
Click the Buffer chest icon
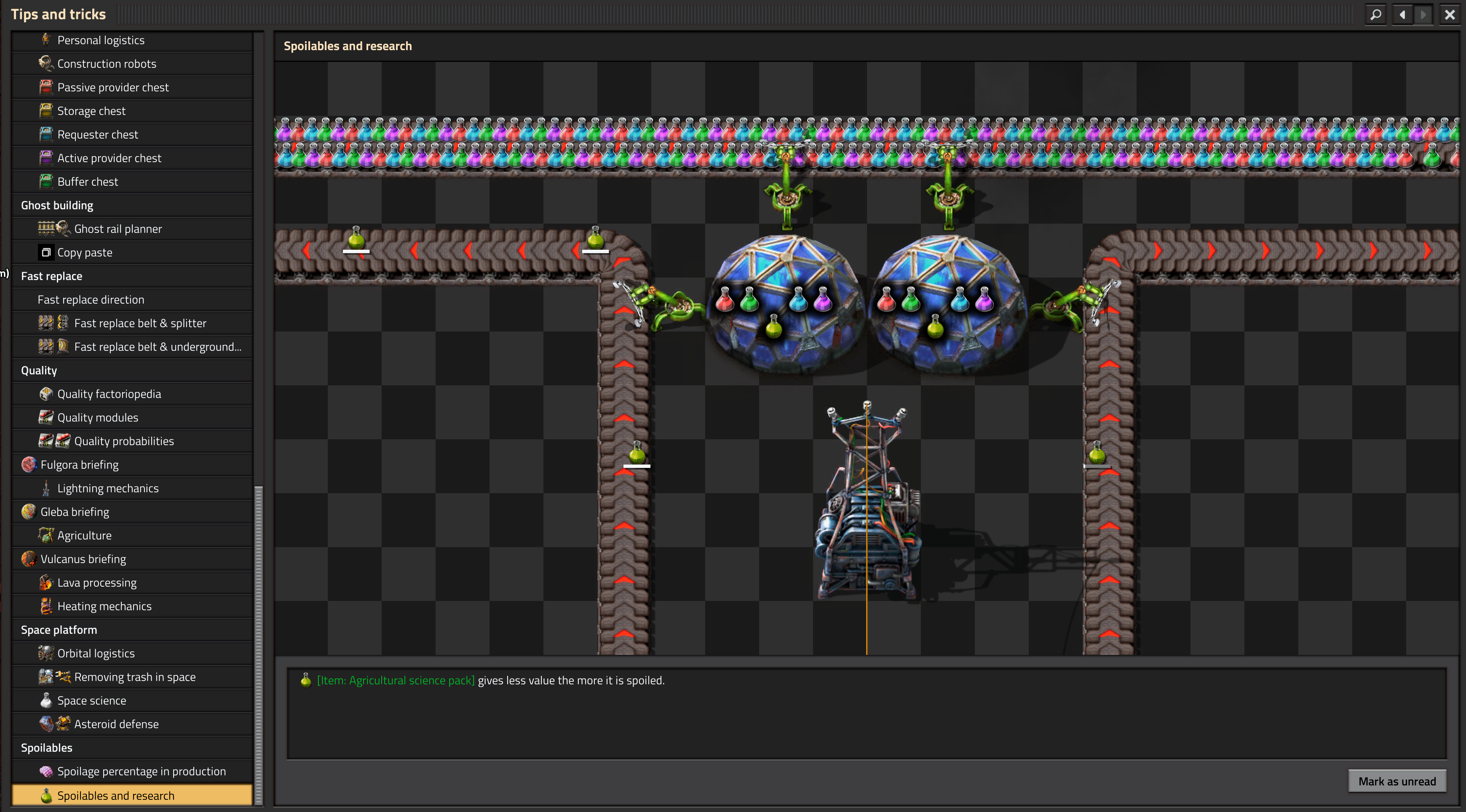pyautogui.click(x=46, y=182)
